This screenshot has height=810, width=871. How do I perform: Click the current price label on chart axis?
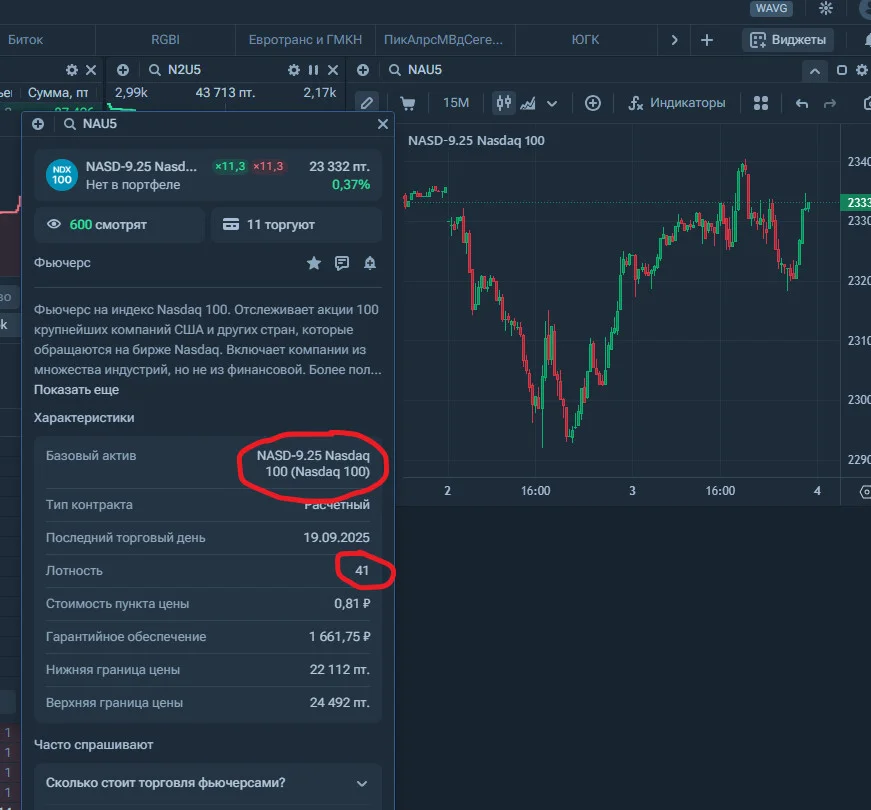pos(856,203)
